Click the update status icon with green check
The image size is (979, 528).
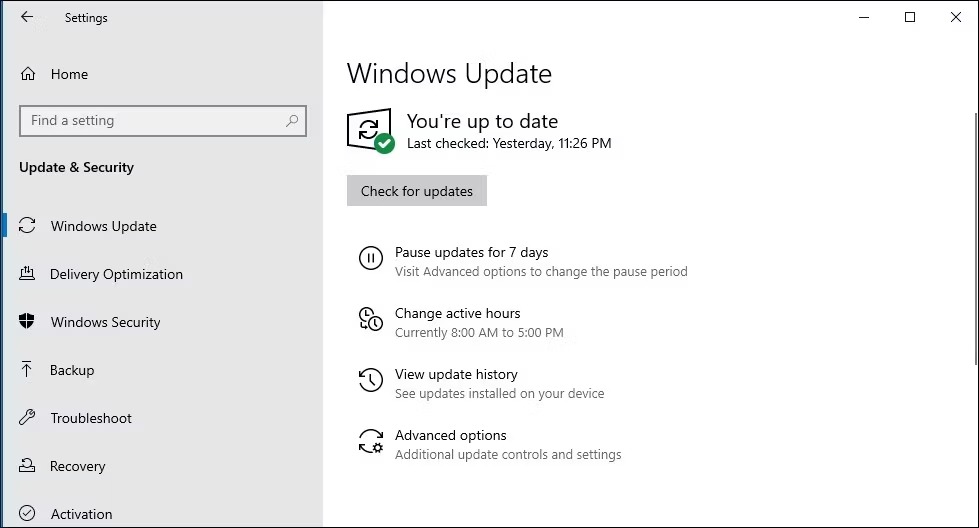click(370, 130)
